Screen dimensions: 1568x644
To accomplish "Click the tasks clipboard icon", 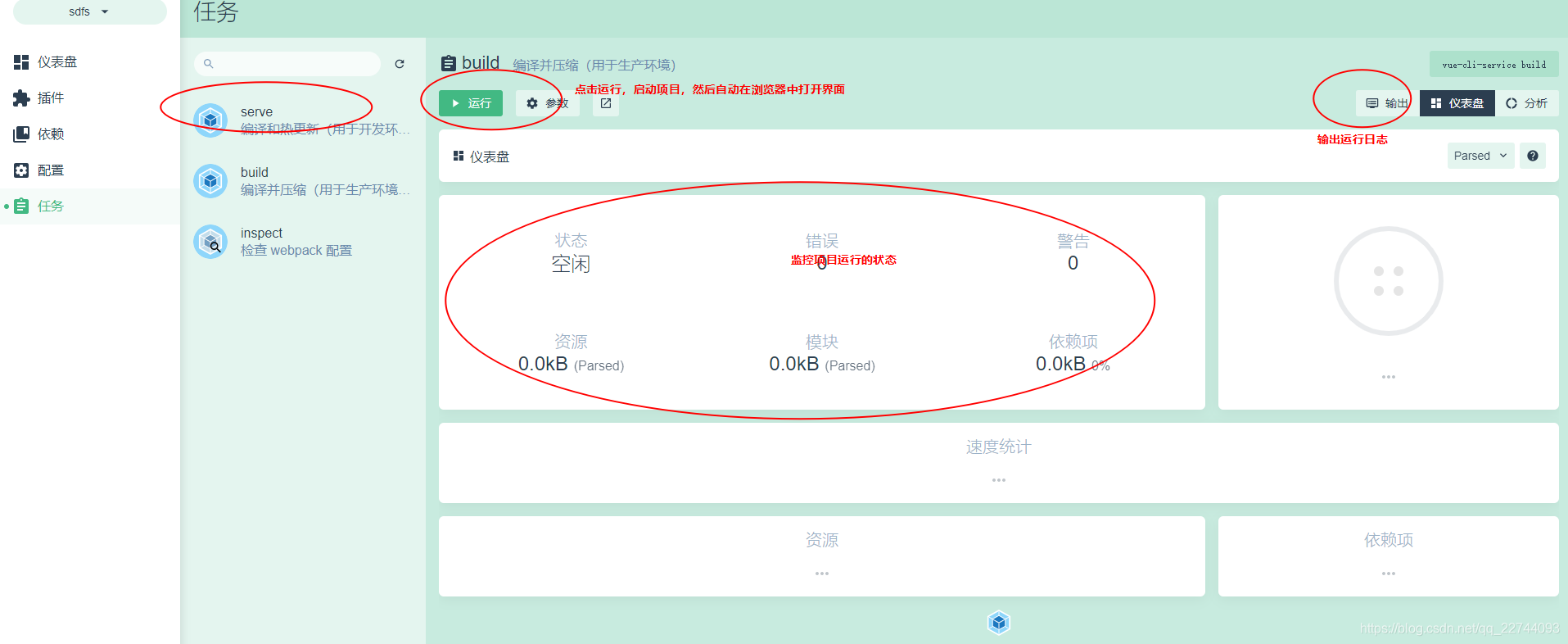I will [x=21, y=206].
